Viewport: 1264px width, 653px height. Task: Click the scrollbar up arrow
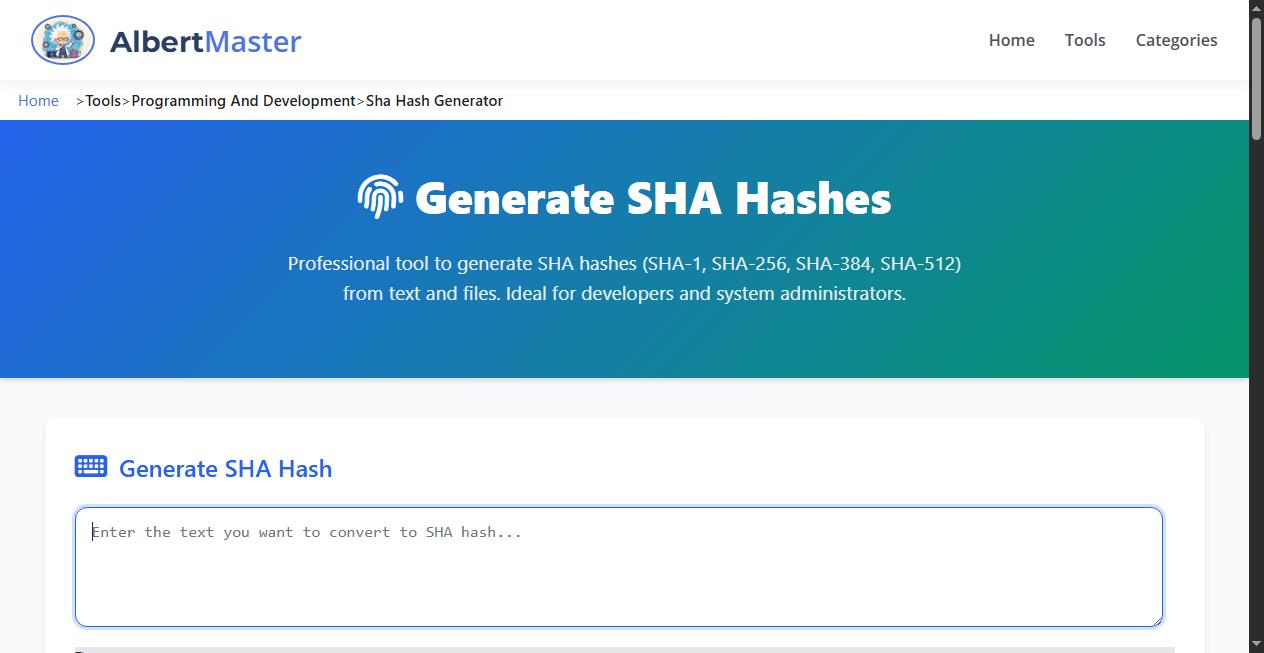1256,7
